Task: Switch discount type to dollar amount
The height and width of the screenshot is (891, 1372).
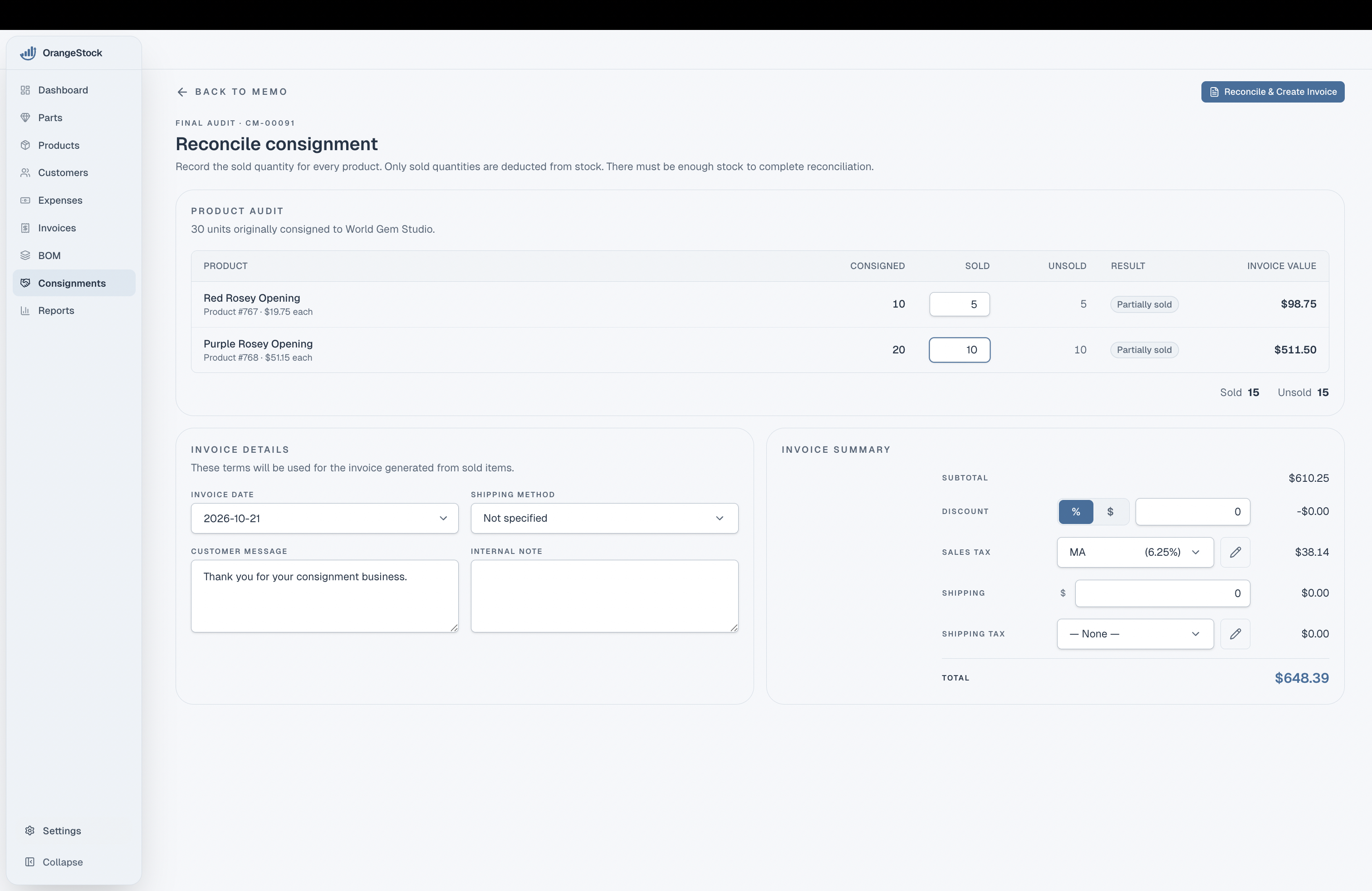Action: point(1110,511)
